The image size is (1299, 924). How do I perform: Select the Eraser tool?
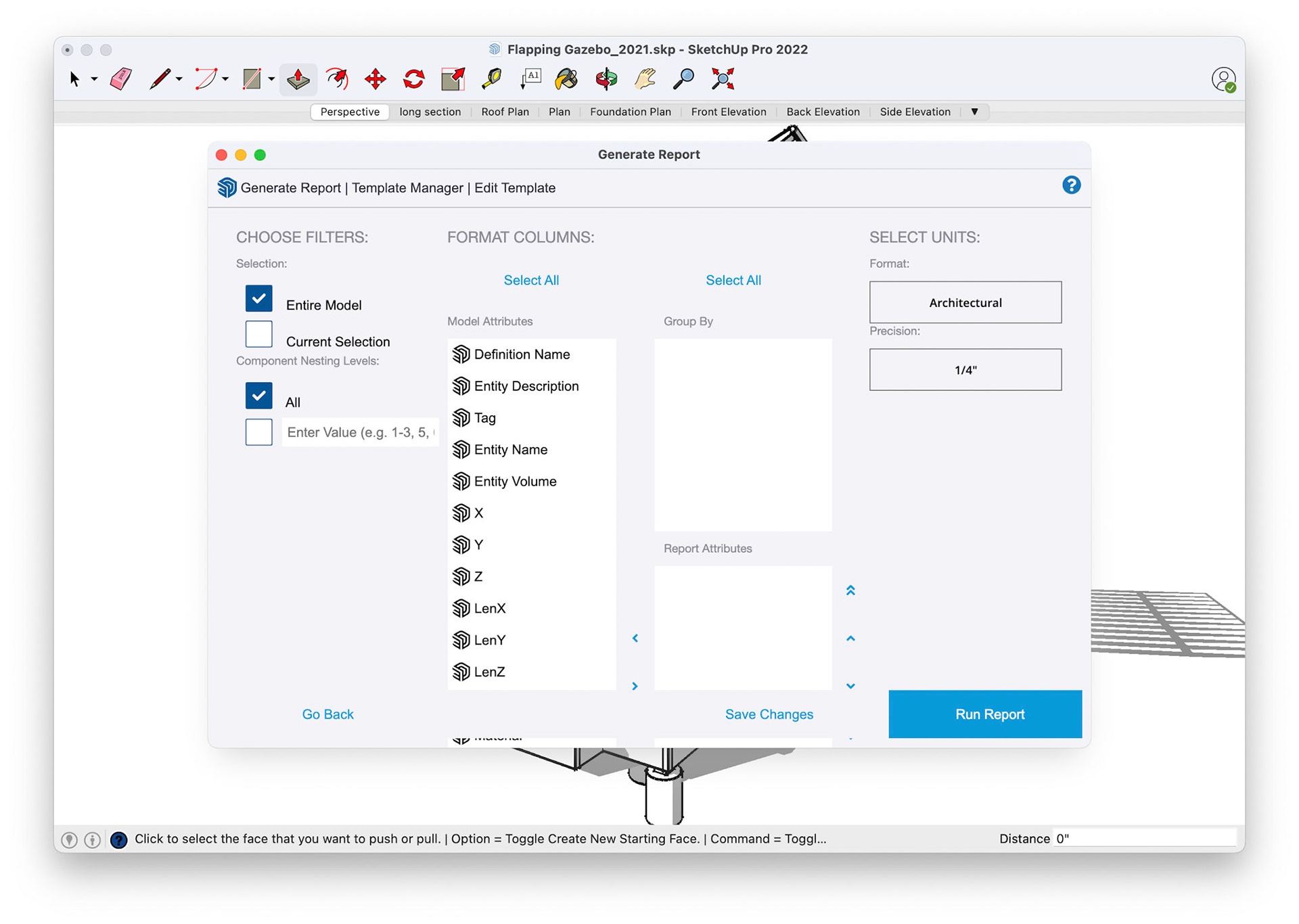point(121,79)
